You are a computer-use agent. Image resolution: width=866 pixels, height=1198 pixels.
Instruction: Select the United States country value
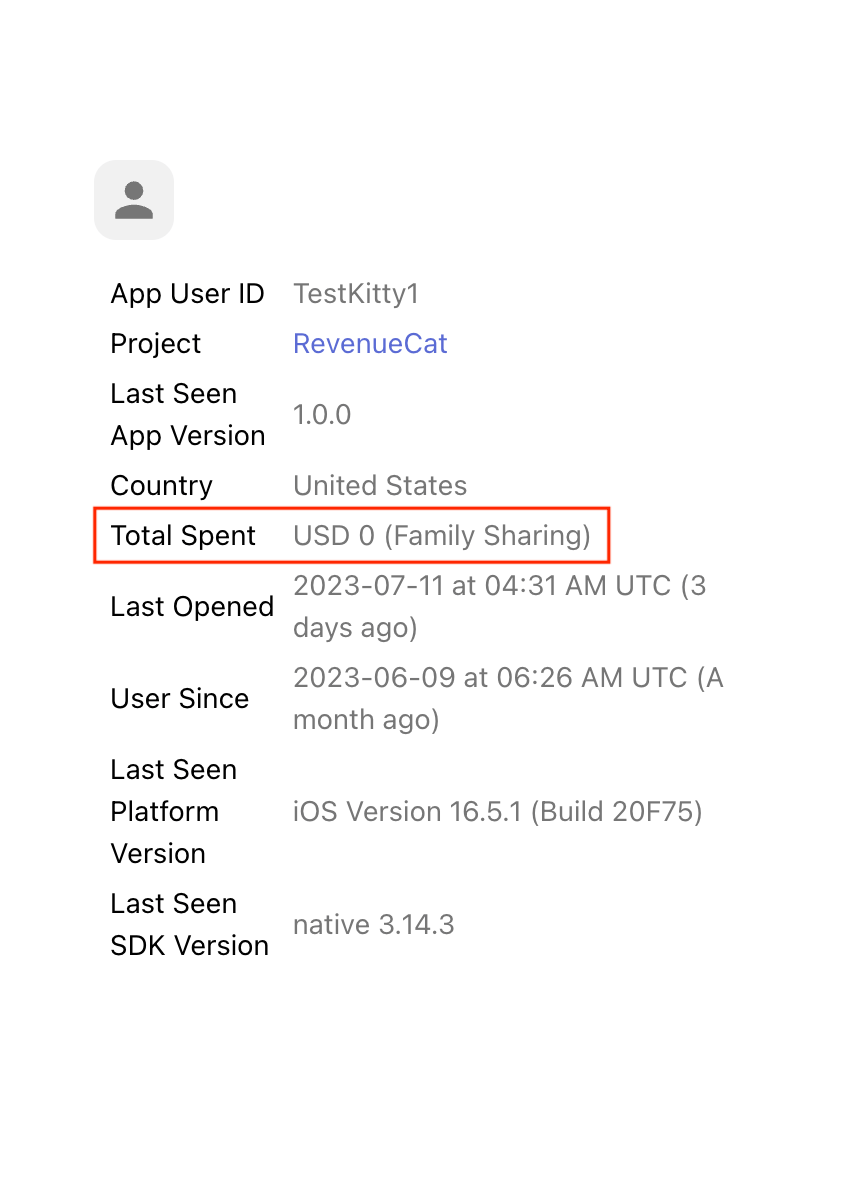tap(380, 486)
